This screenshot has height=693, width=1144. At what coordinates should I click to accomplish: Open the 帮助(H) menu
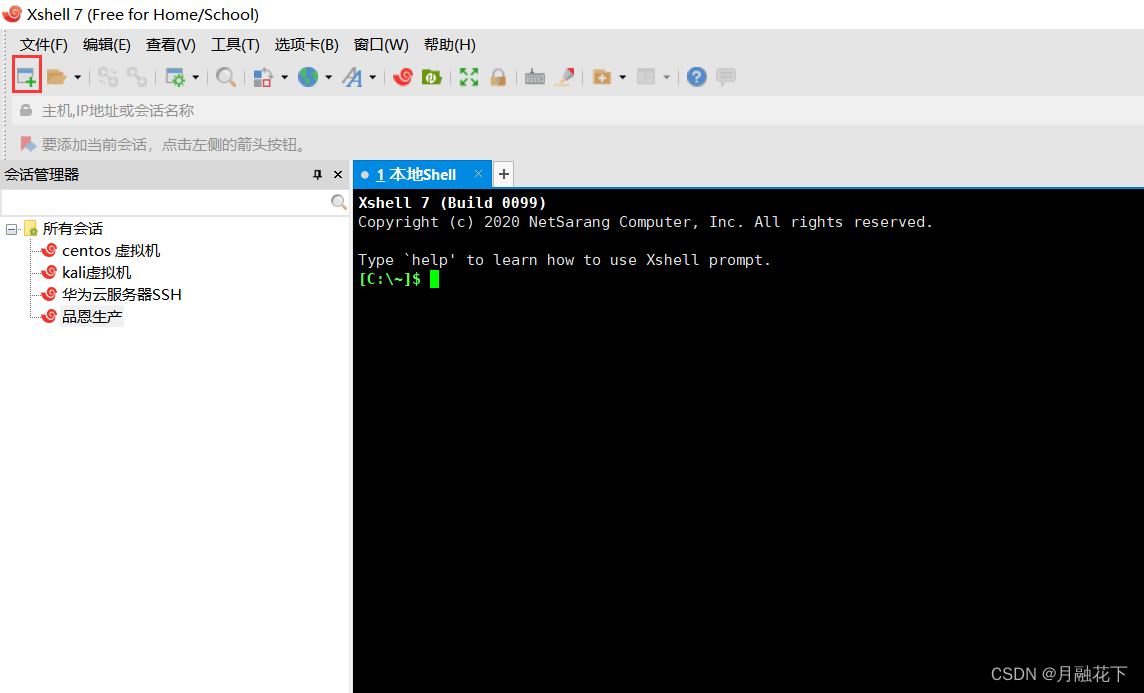(449, 45)
